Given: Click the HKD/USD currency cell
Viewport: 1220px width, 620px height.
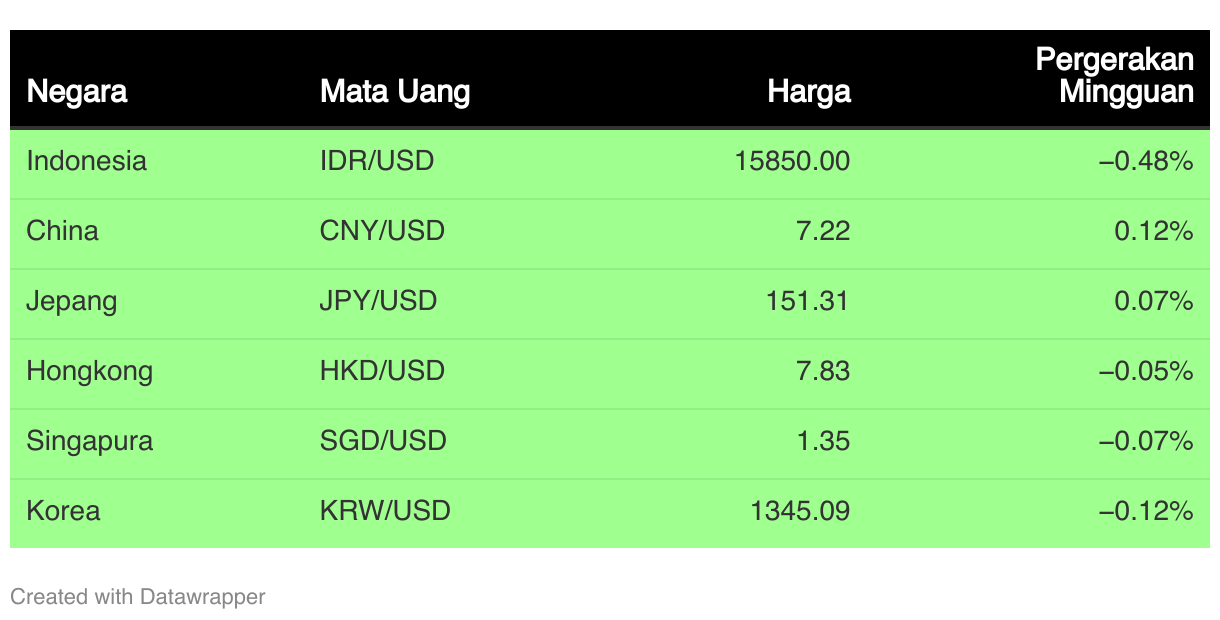Looking at the screenshot, I should (x=382, y=371).
